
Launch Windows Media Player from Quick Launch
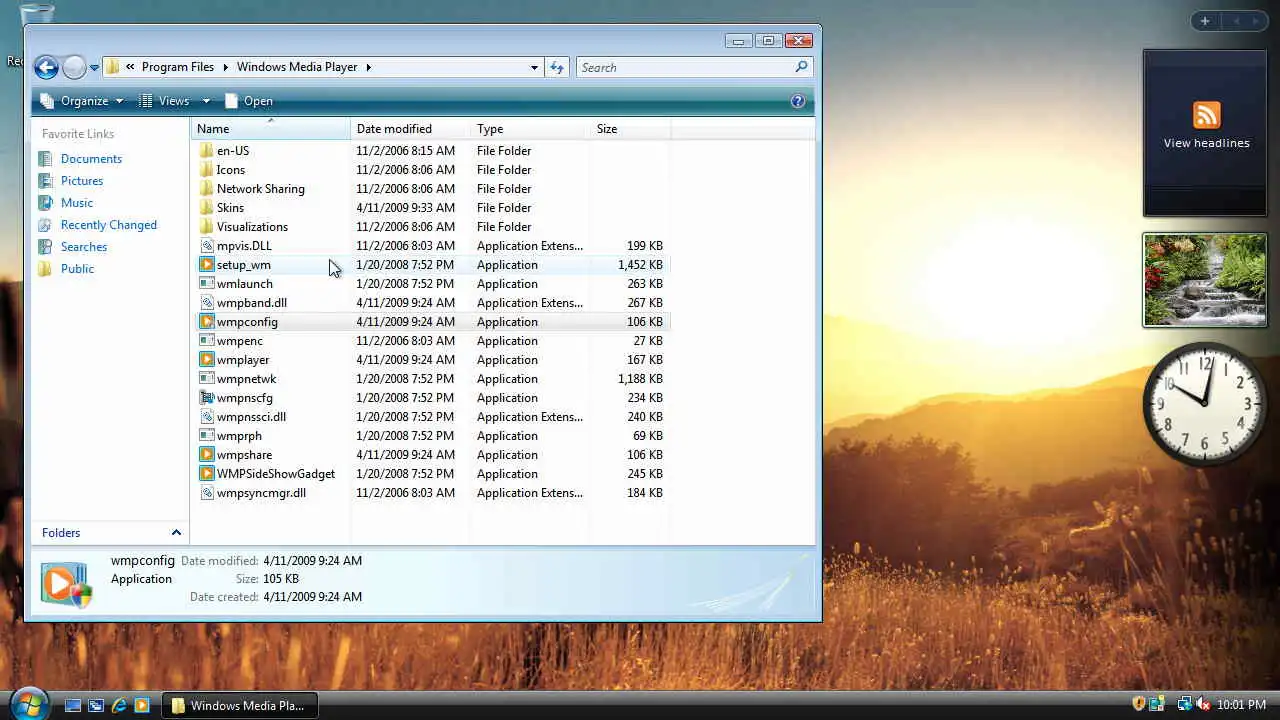[142, 705]
